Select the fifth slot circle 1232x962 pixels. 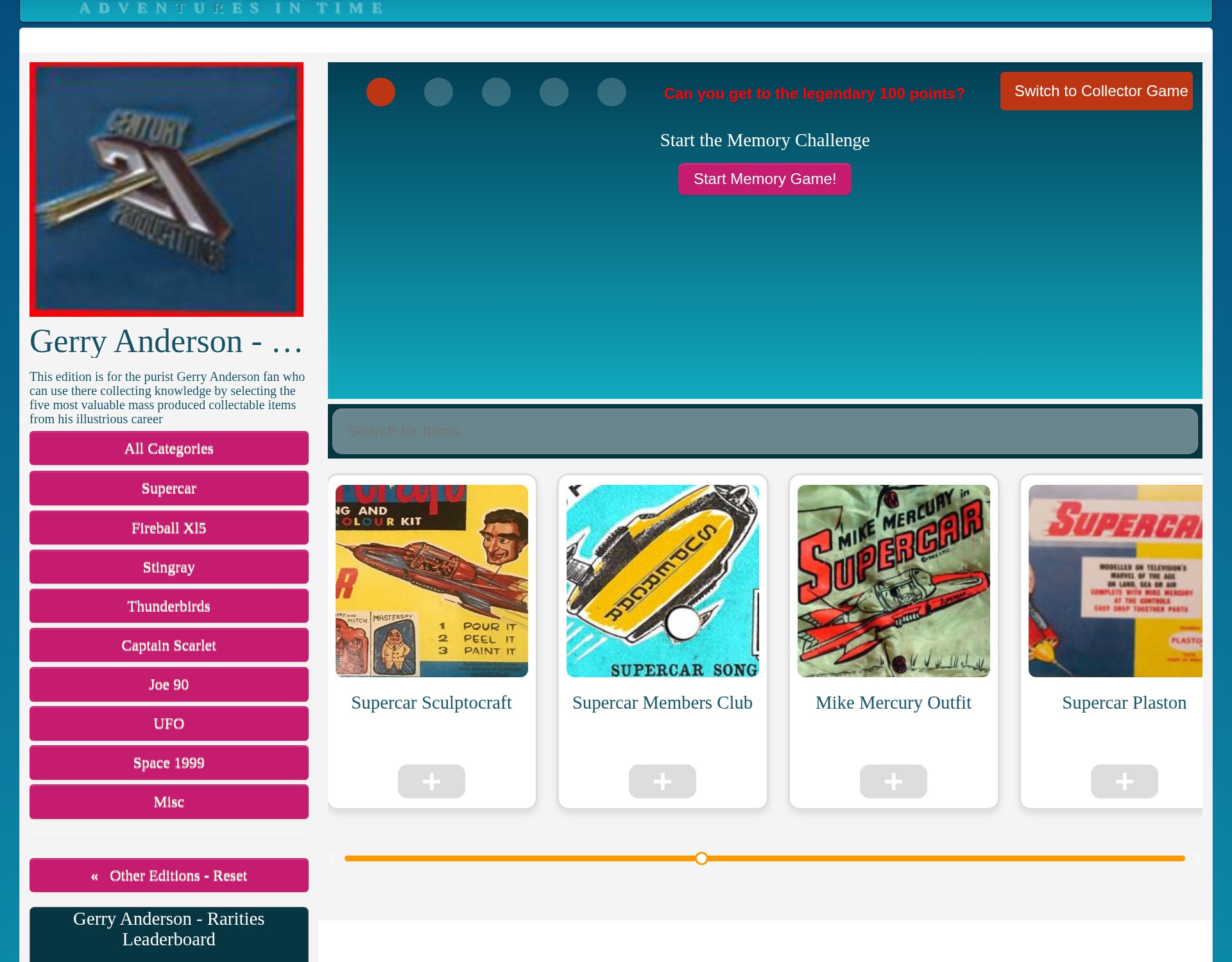[x=612, y=92]
